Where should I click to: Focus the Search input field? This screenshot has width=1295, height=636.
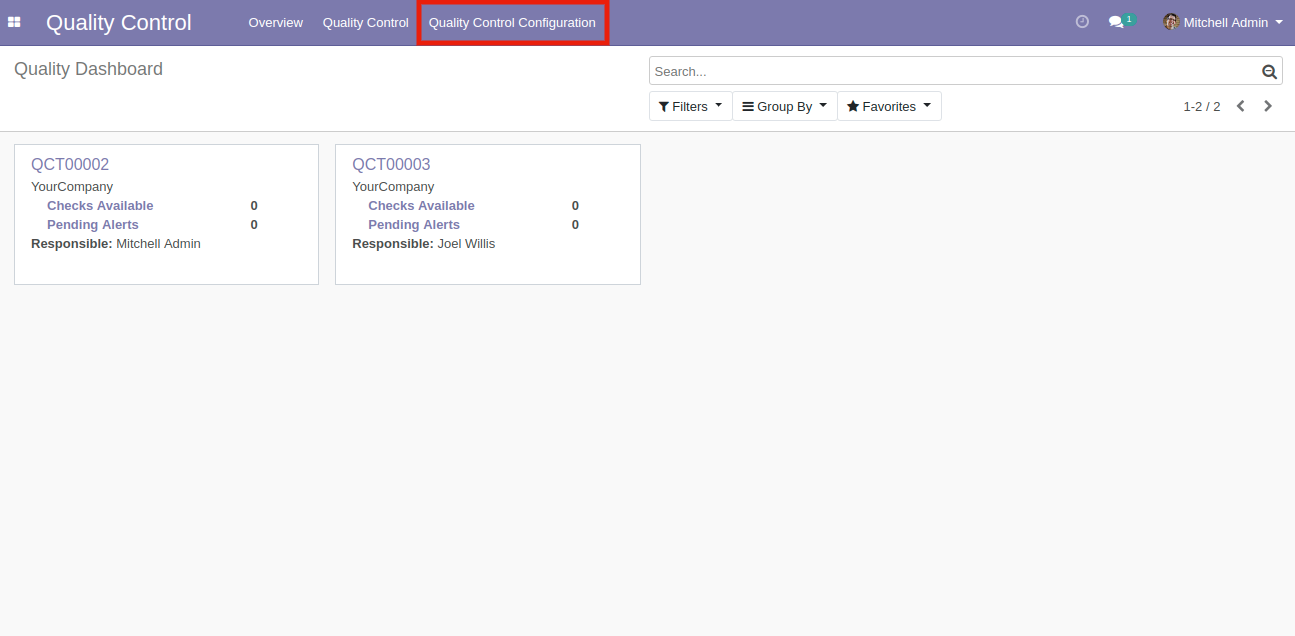click(950, 71)
